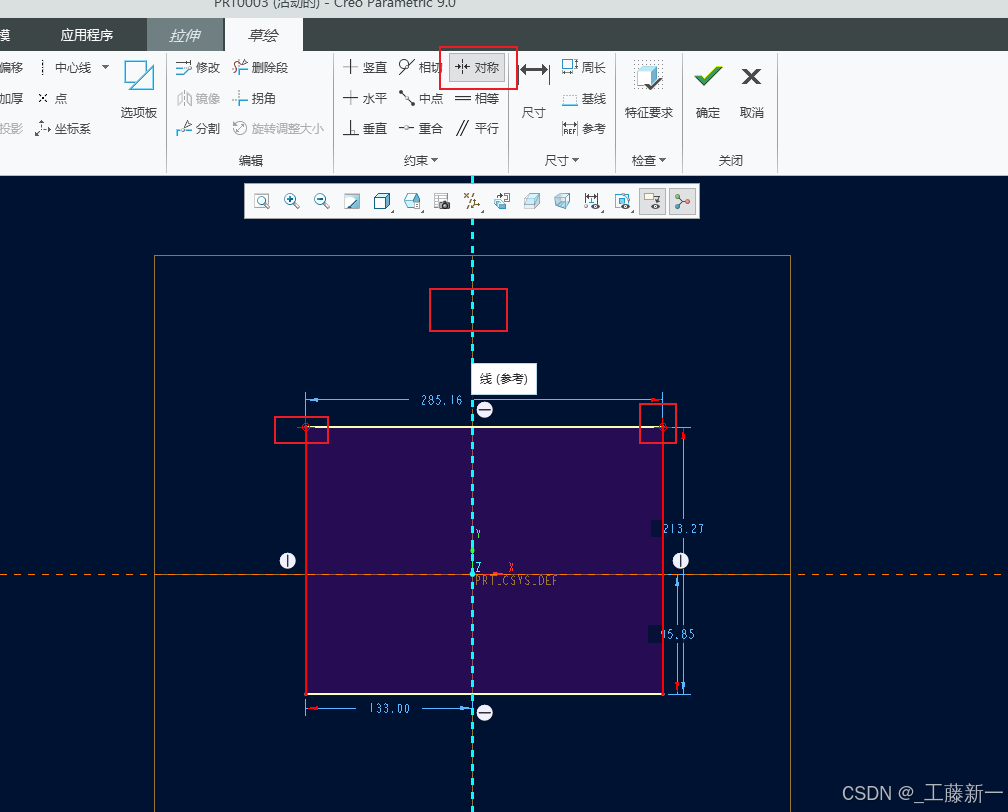Open the Centerline (中心线) dropdown arrow
The height and width of the screenshot is (812, 1008).
coord(105,67)
